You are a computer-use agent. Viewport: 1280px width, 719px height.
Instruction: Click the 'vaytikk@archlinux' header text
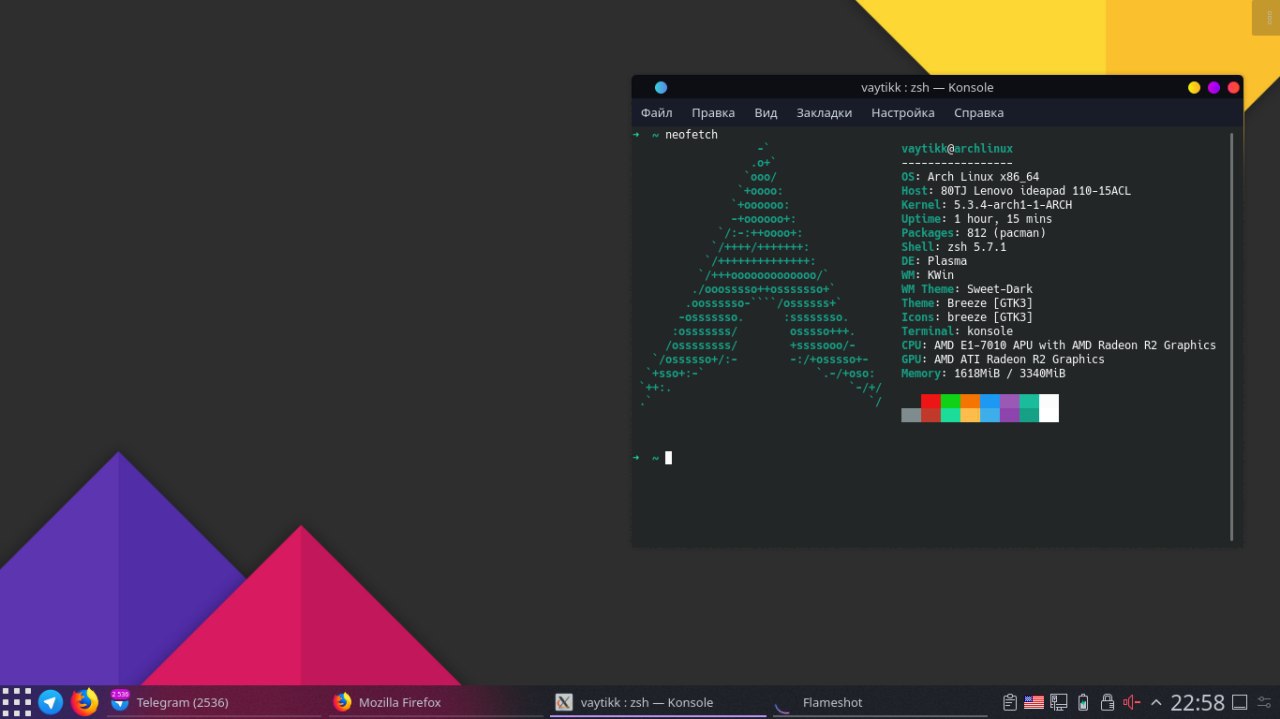[957, 149]
